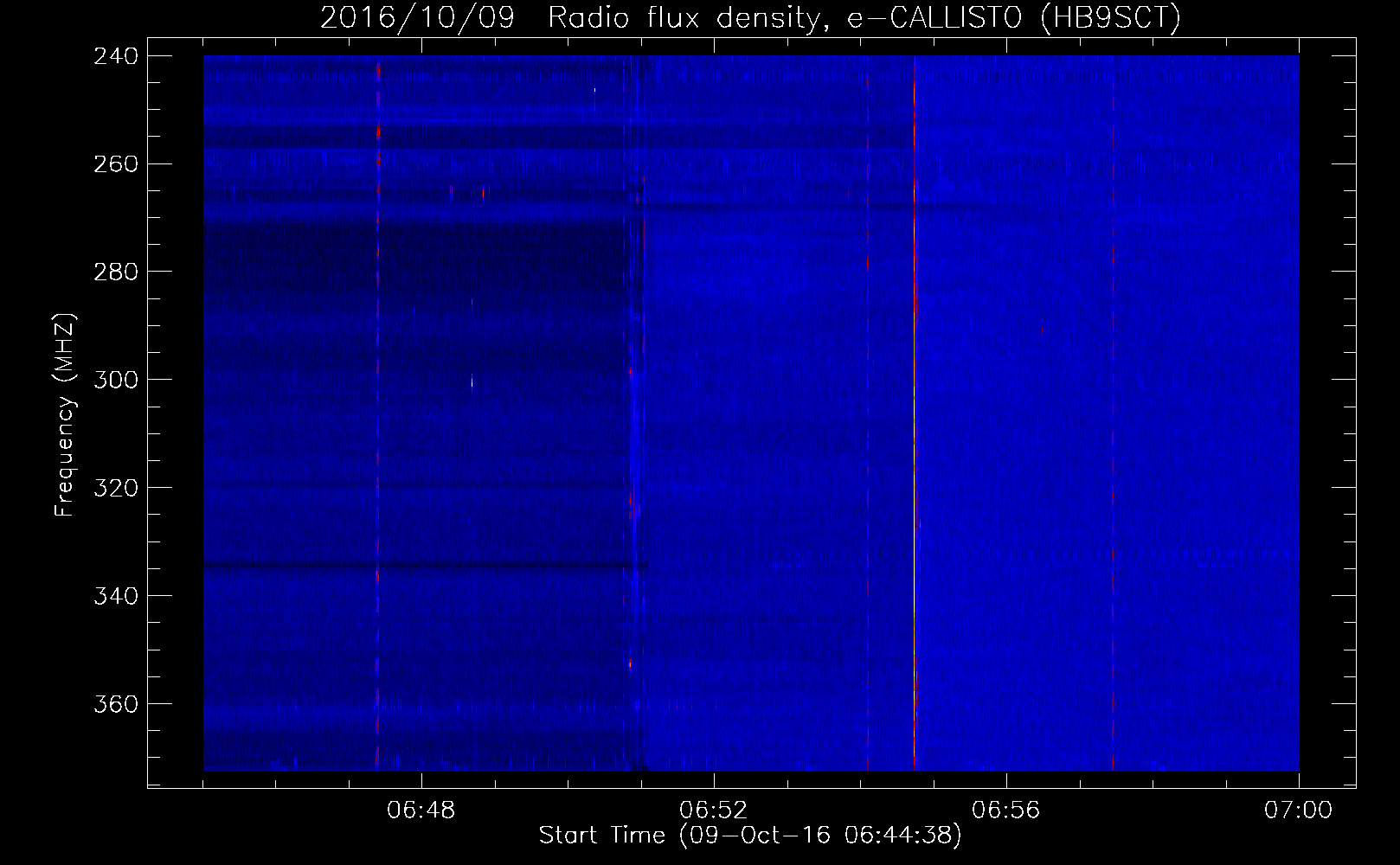This screenshot has width=1400, height=865.
Task: Click the 06:52 time tick label
Action: point(714,811)
